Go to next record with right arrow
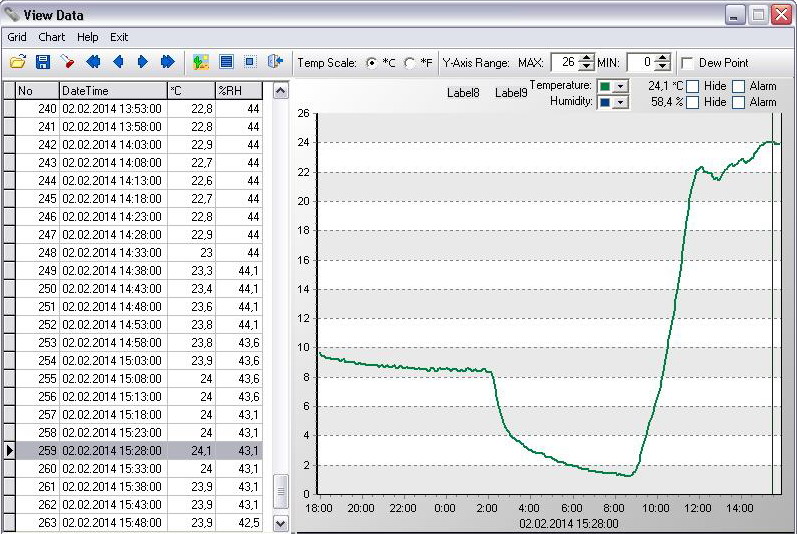Image resolution: width=797 pixels, height=534 pixels. tap(142, 62)
